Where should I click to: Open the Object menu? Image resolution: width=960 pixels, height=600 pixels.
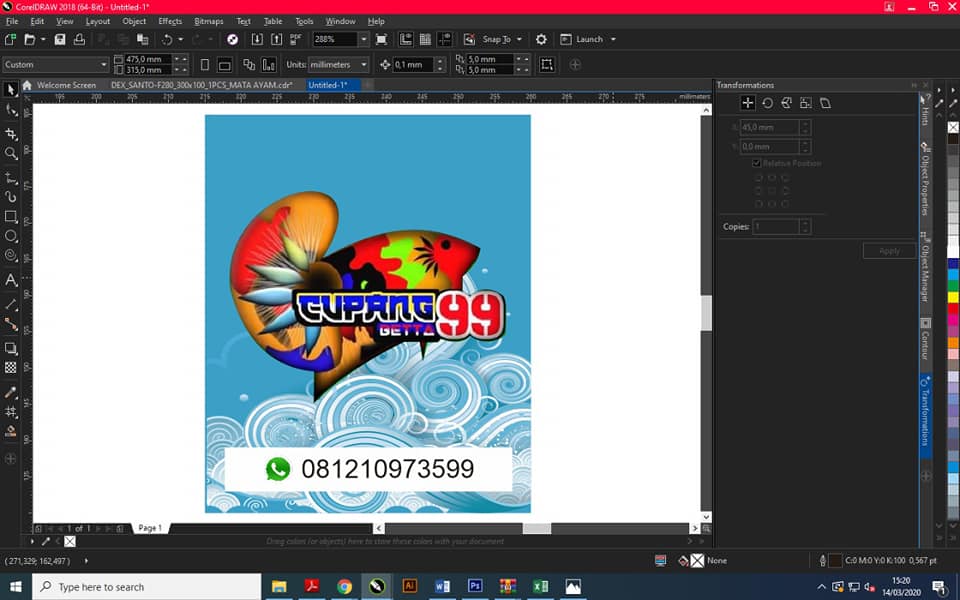(x=133, y=21)
